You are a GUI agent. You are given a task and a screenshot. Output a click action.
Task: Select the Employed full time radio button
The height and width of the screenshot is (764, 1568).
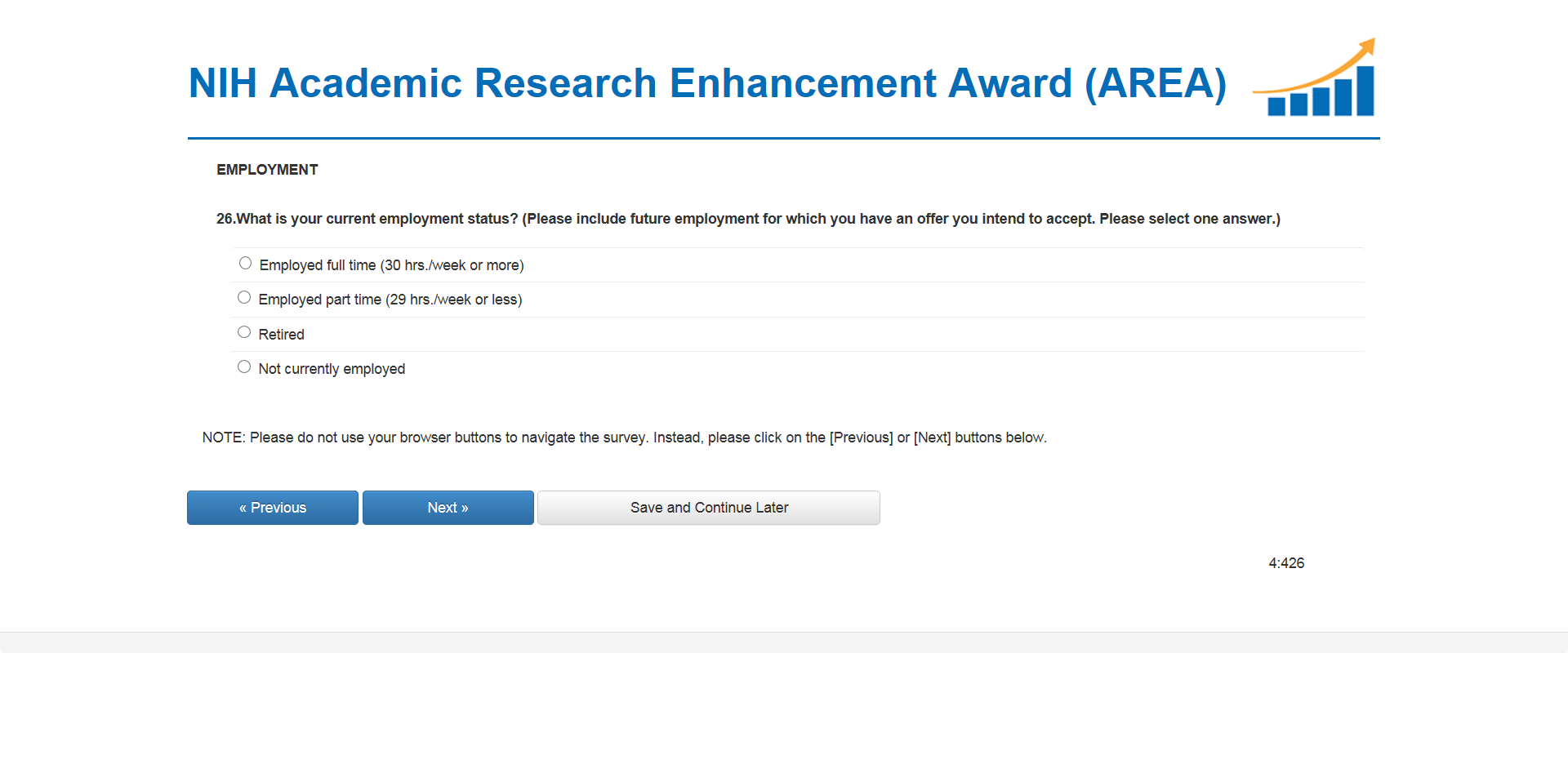(245, 263)
